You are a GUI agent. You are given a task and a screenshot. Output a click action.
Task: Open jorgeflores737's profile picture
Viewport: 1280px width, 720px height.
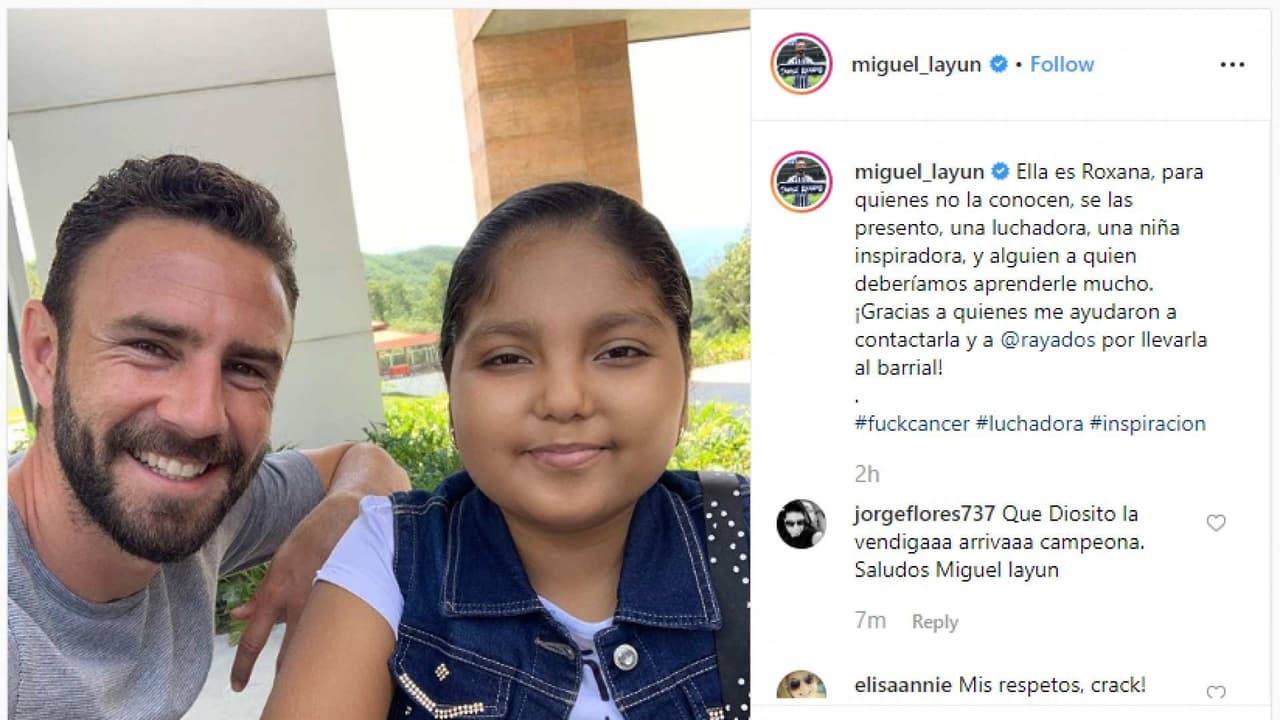[x=801, y=524]
